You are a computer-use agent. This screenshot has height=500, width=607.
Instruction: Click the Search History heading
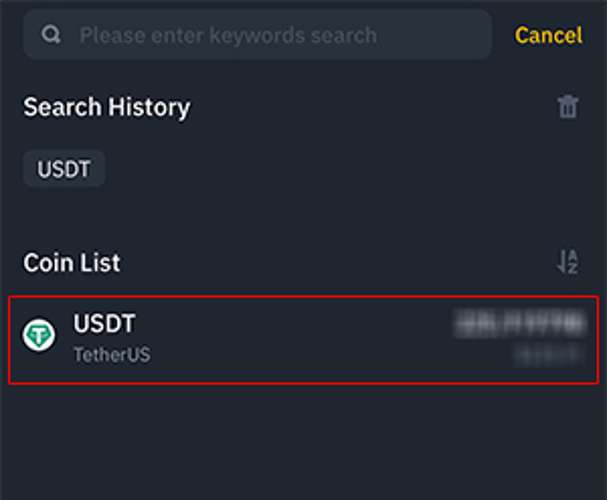(x=106, y=107)
